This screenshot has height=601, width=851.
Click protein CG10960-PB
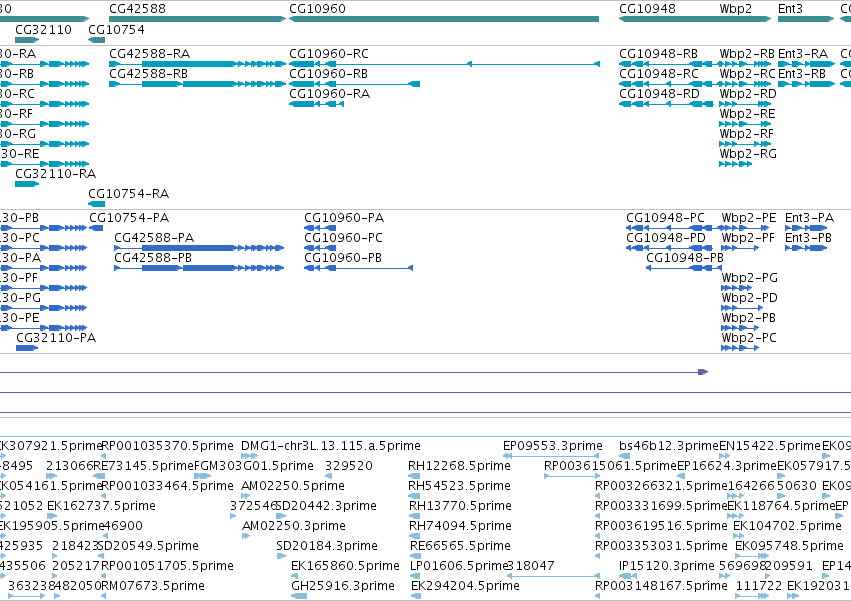(x=343, y=258)
